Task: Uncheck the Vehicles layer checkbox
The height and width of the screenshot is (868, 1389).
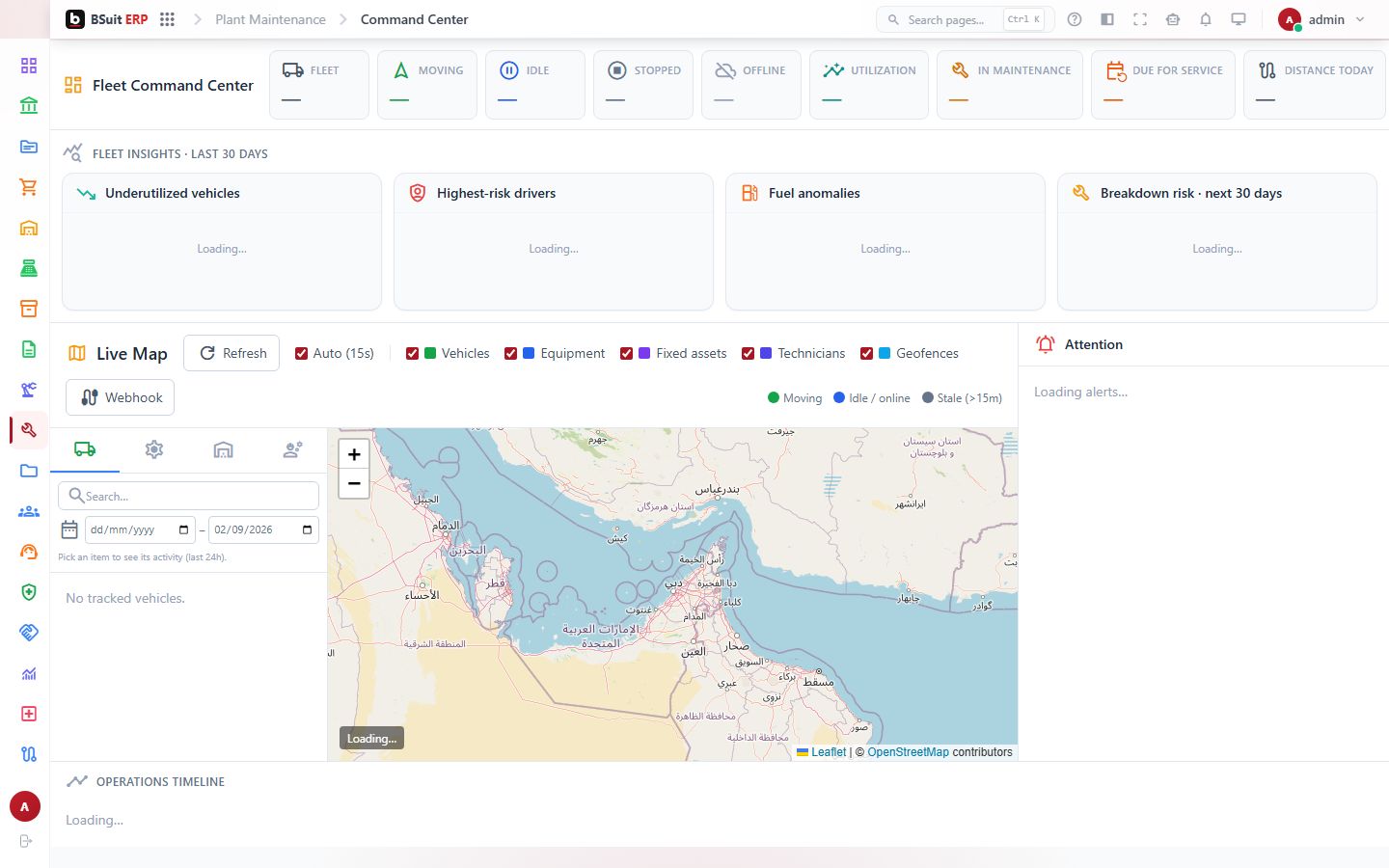Action: 413,354
